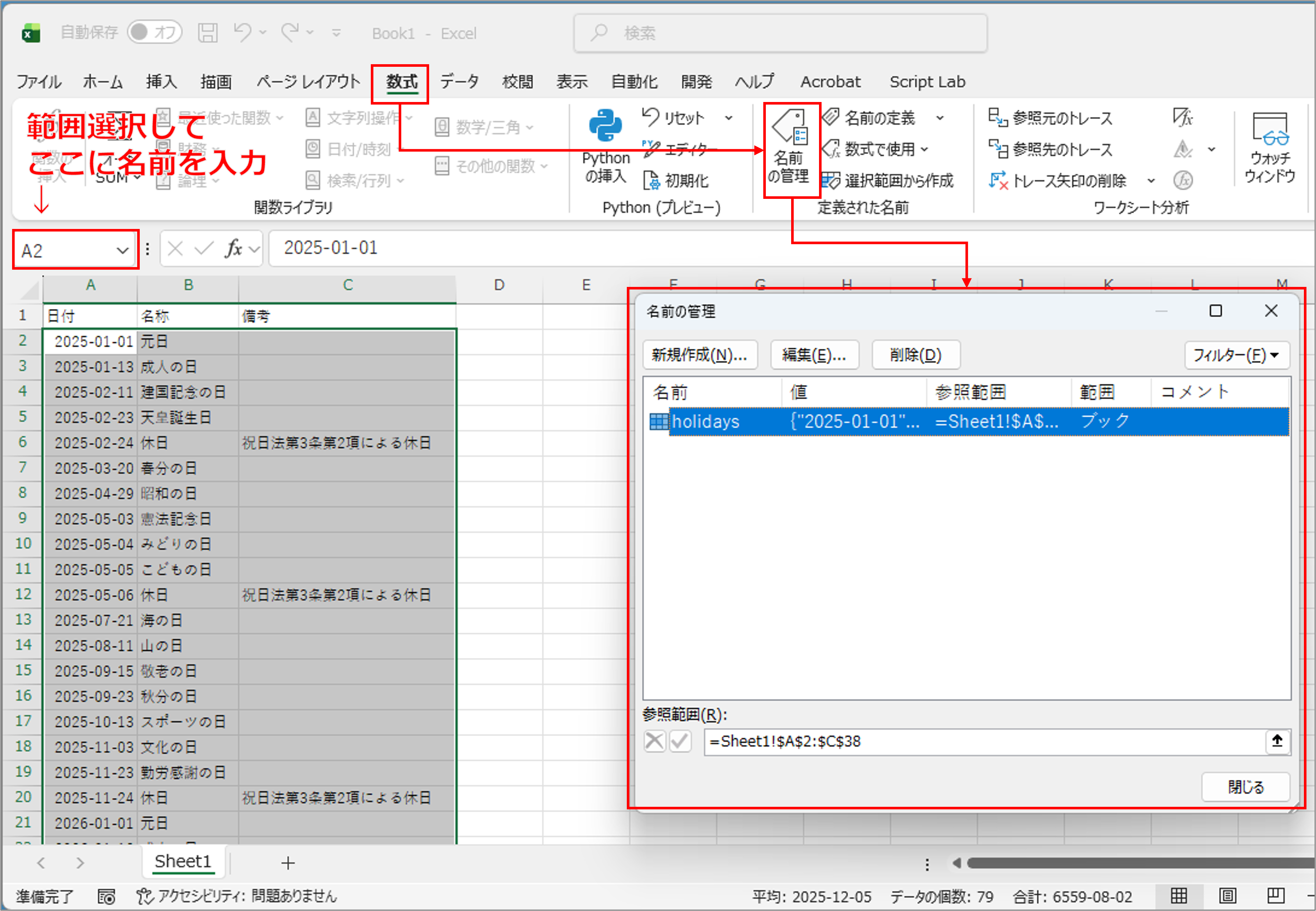This screenshot has width=1316, height=911.
Task: Open the Name Box dropdown arrow
Action: pyautogui.click(x=122, y=251)
